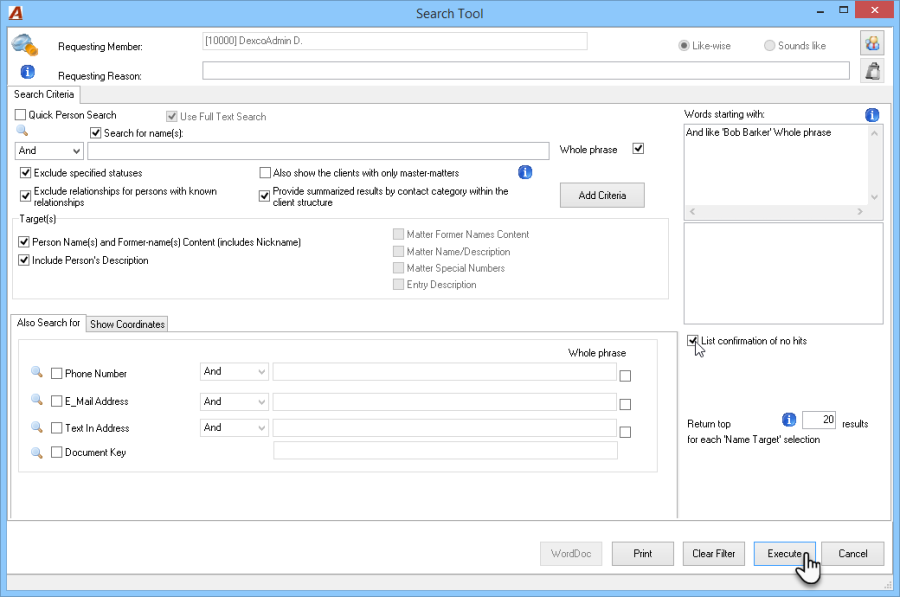This screenshot has height=597, width=900.
Task: Open the Text In Address And dropdown
Action: 234,428
